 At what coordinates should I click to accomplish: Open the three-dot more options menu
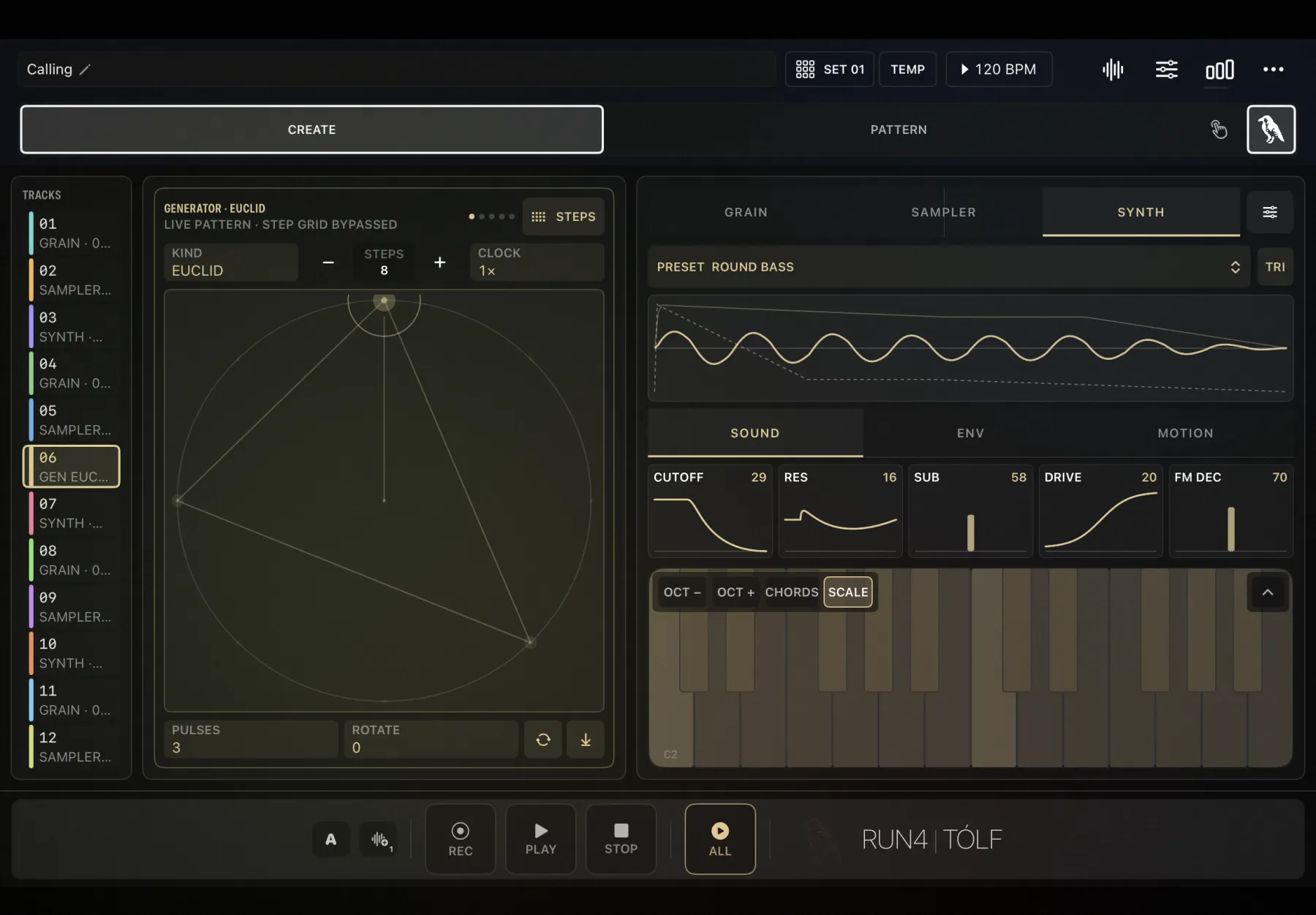point(1273,69)
